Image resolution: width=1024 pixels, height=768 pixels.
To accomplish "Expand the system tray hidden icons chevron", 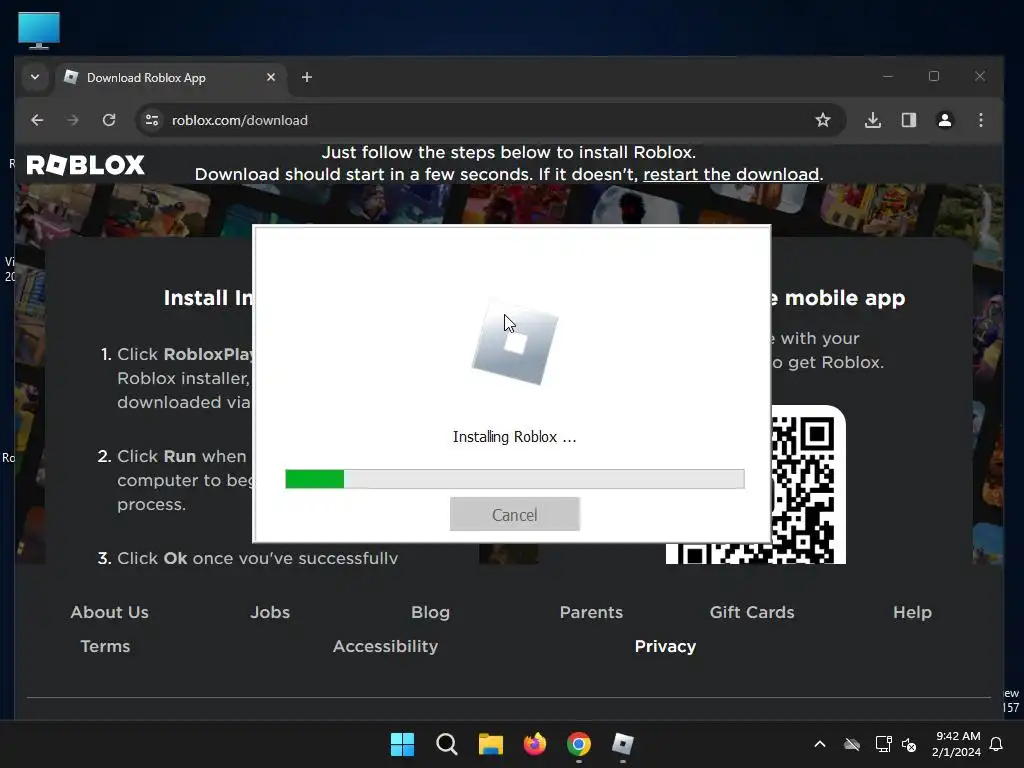I will pos(820,744).
